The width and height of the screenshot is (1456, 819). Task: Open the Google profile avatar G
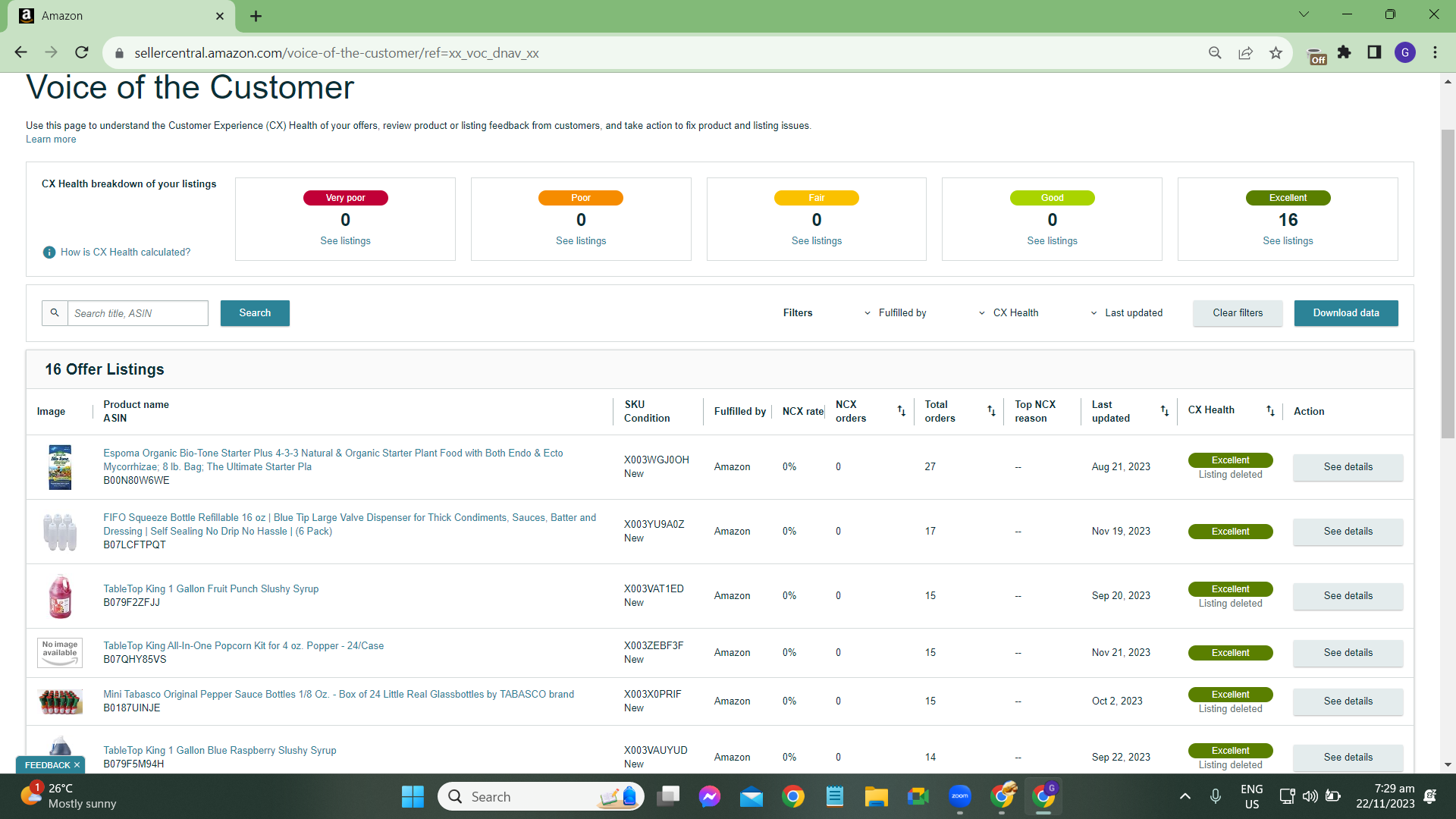tap(1404, 52)
